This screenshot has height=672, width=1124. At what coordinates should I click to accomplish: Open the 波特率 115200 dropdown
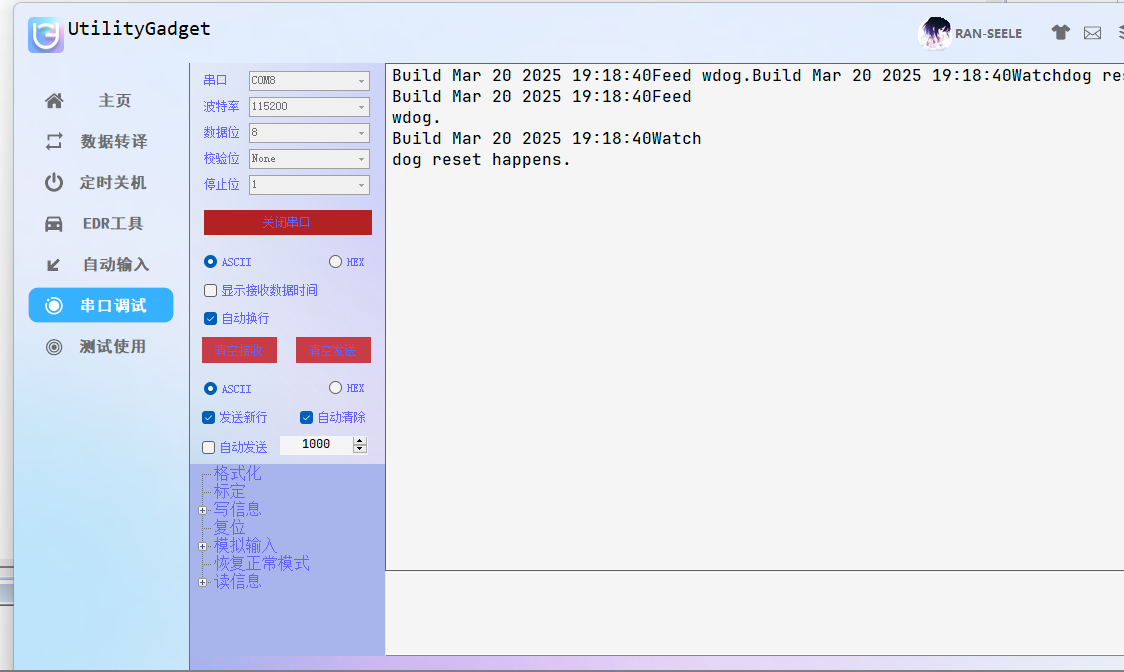point(309,107)
